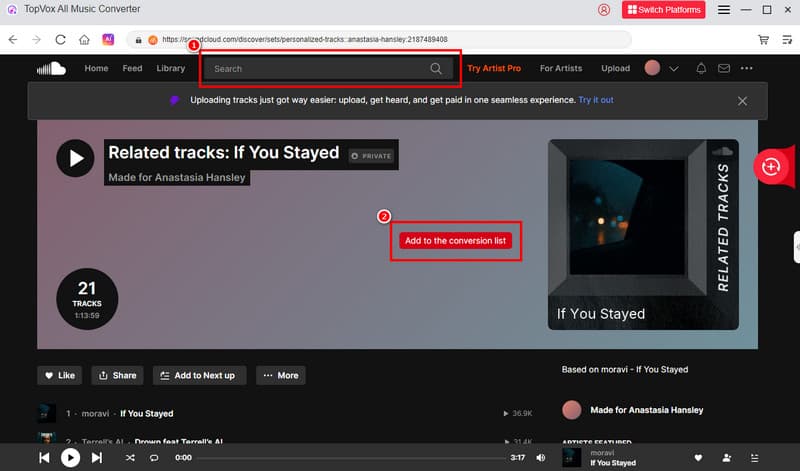This screenshot has width=800, height=471.
Task: Skip to next track in player
Action: [96, 458]
